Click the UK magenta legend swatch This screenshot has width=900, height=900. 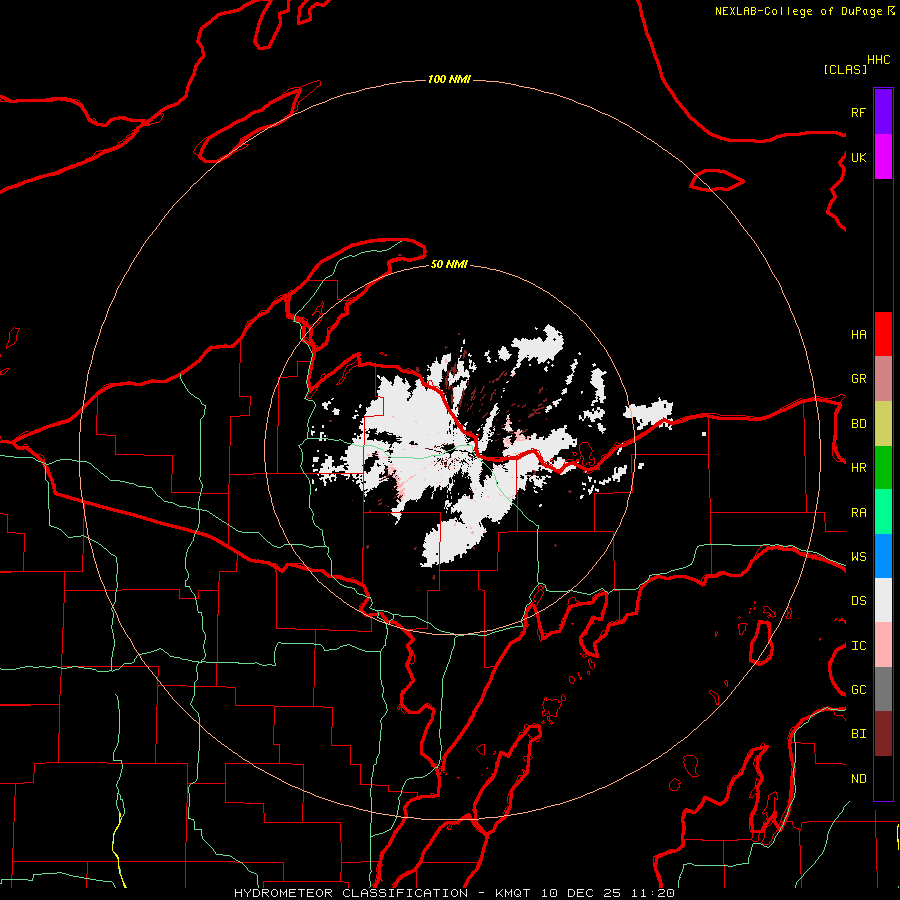[883, 157]
